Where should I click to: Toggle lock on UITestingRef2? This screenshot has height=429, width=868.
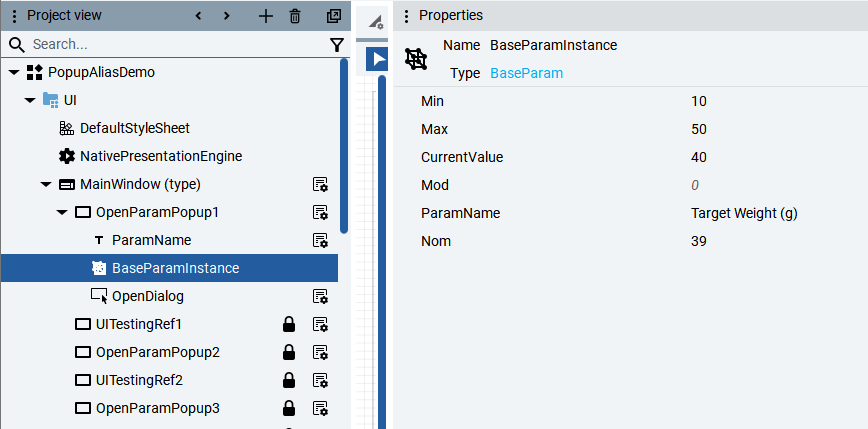click(288, 380)
